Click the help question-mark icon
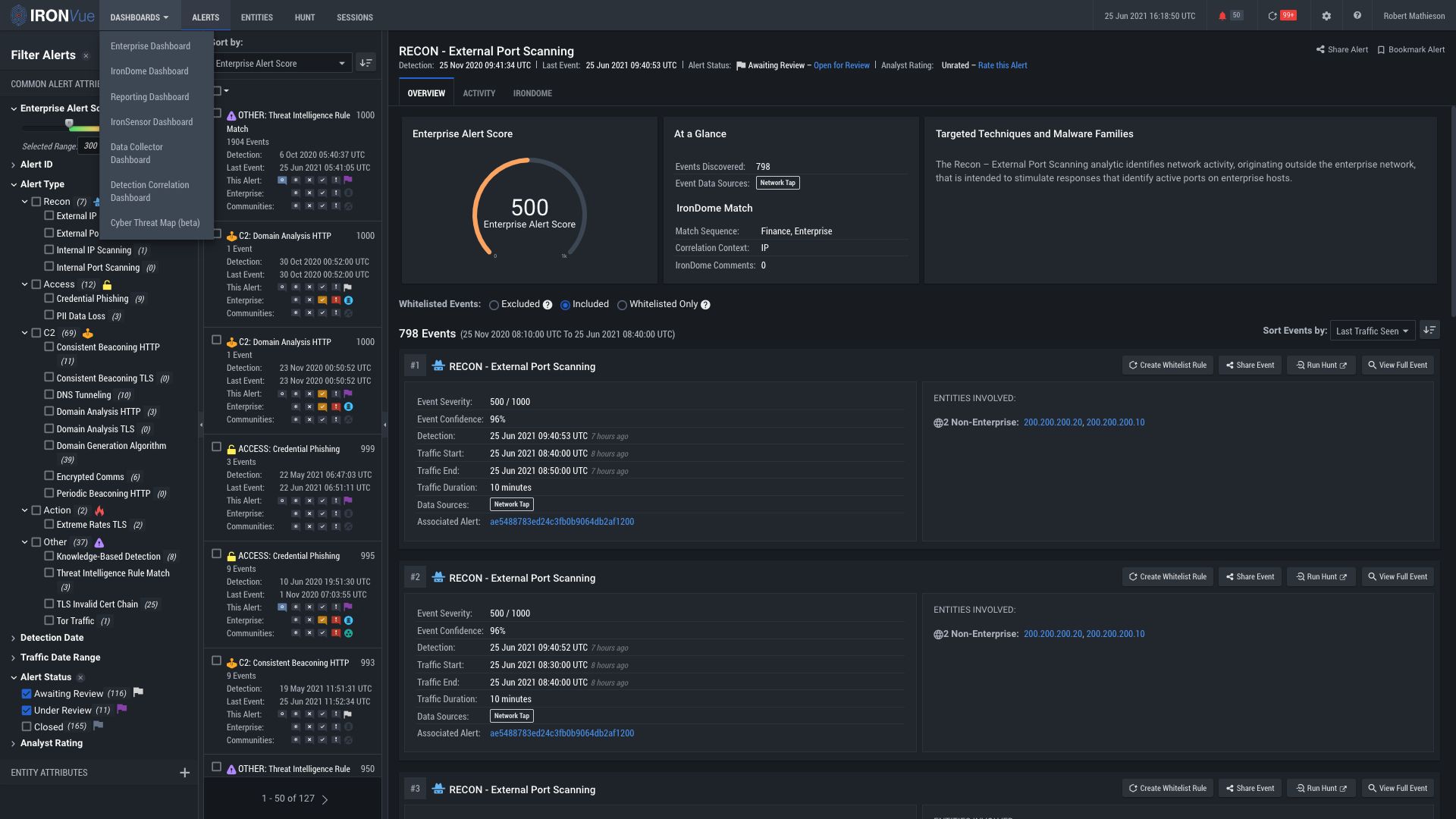 click(x=1357, y=15)
